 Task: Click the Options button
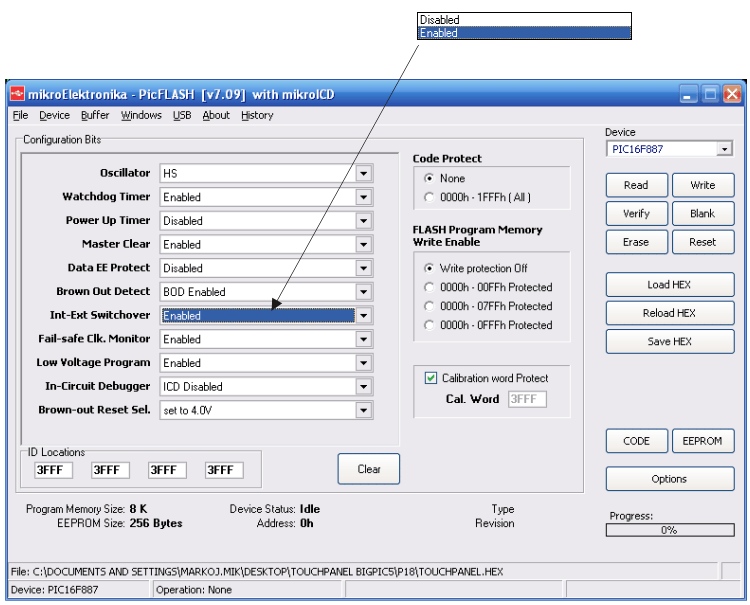pyautogui.click(x=670, y=479)
